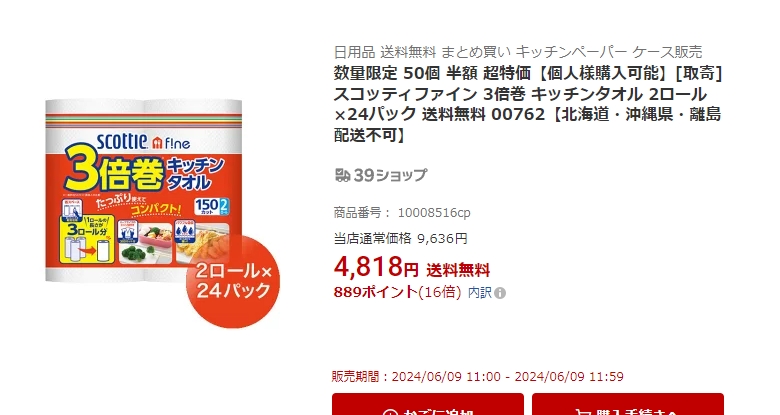Click the 39ショップ truck icon
The width and height of the screenshot is (780, 415).
[343, 175]
